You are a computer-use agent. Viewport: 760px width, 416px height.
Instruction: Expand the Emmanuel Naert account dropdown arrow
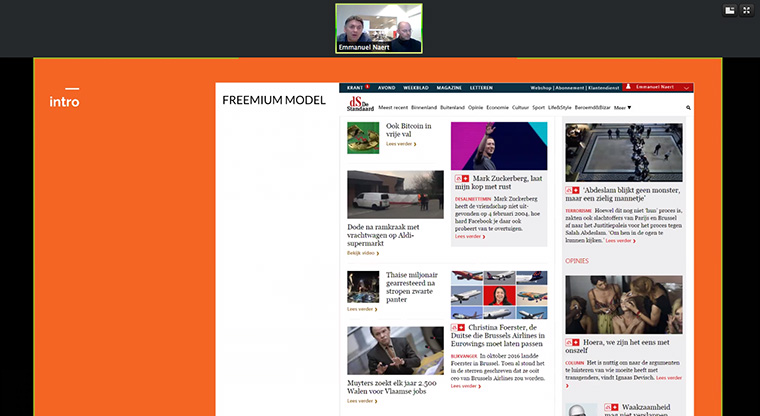(x=686, y=88)
